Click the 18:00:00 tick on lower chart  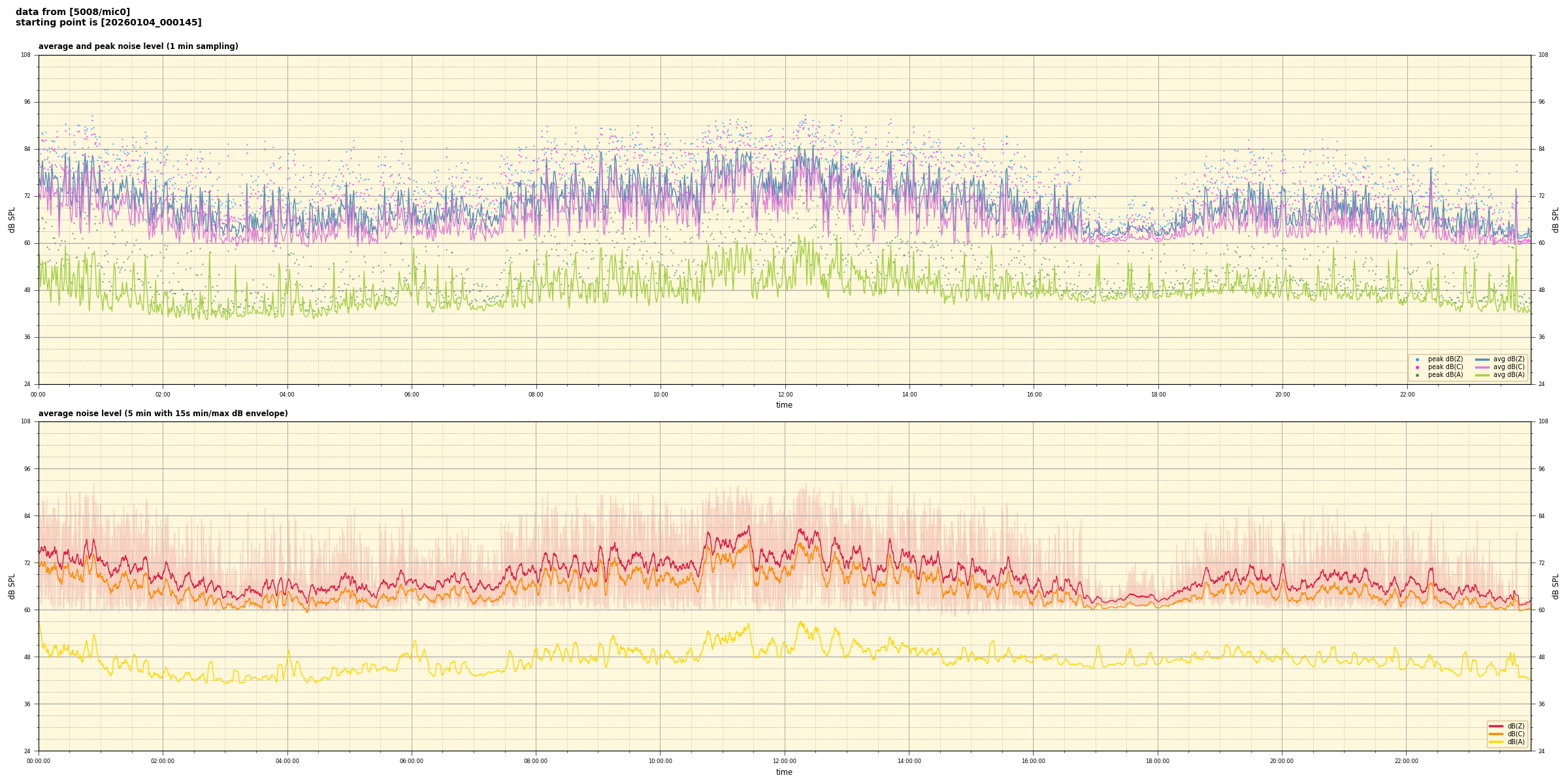[1158, 761]
